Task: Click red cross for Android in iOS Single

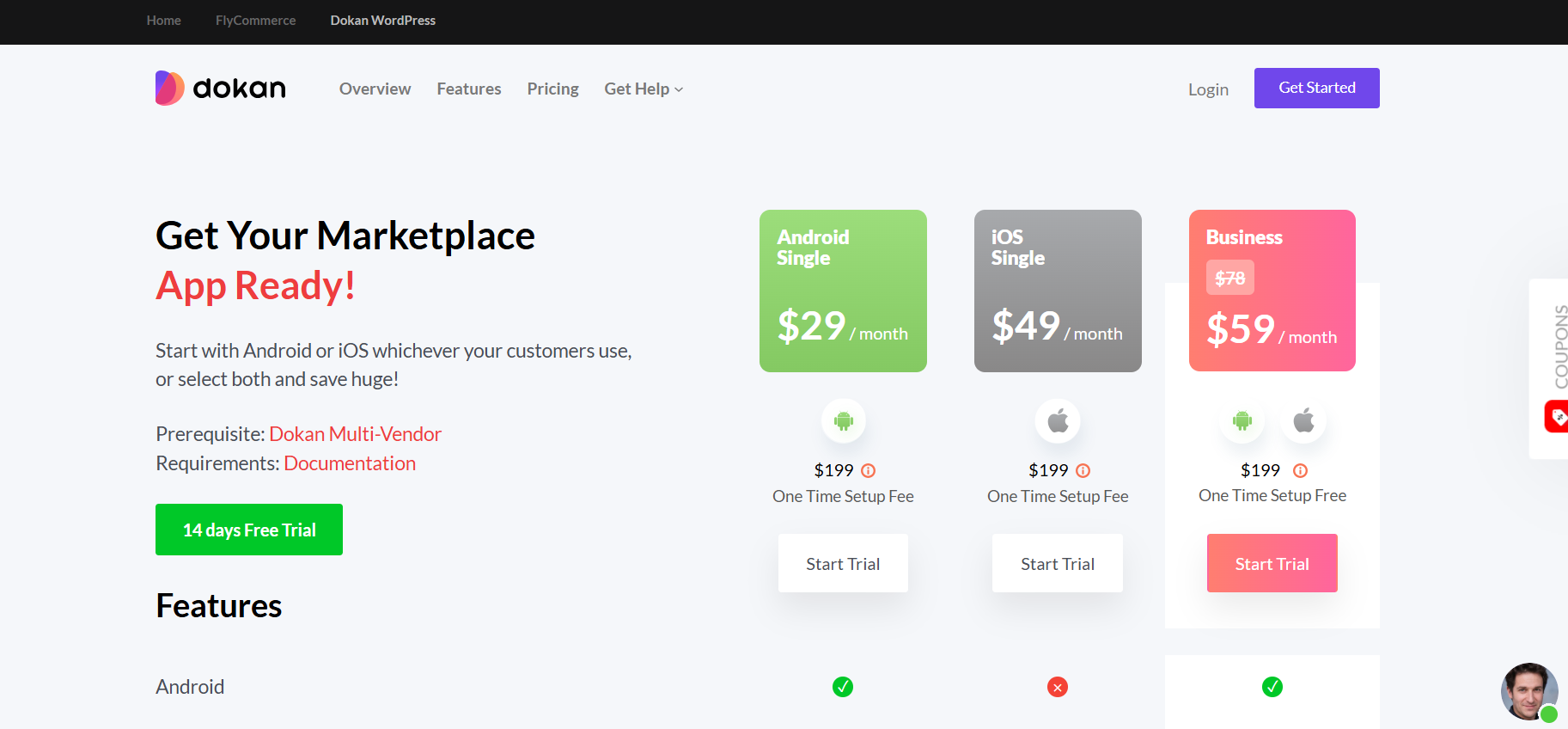Action: click(x=1058, y=687)
